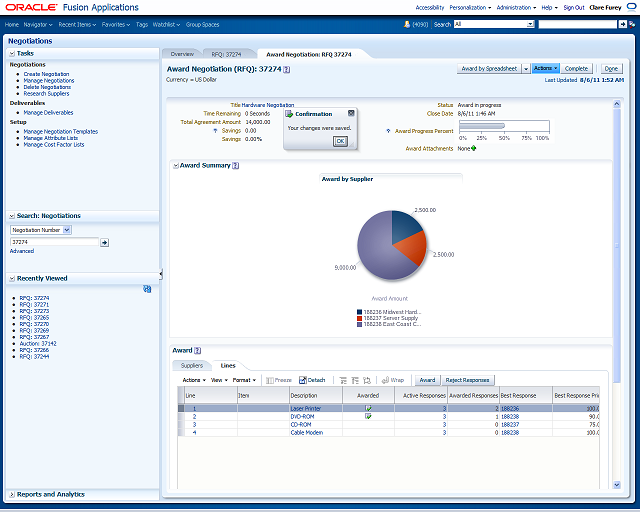The height and width of the screenshot is (512, 640).
Task: Click the search go arrow beside 37274 field
Action: pyautogui.click(x=104, y=243)
